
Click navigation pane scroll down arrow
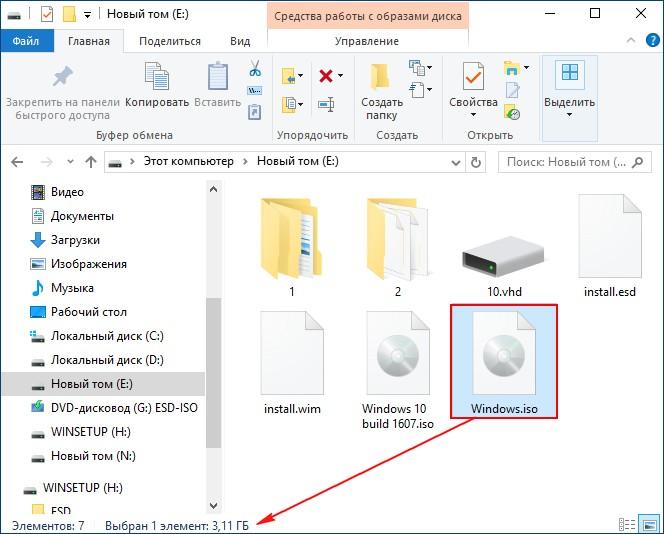point(213,505)
